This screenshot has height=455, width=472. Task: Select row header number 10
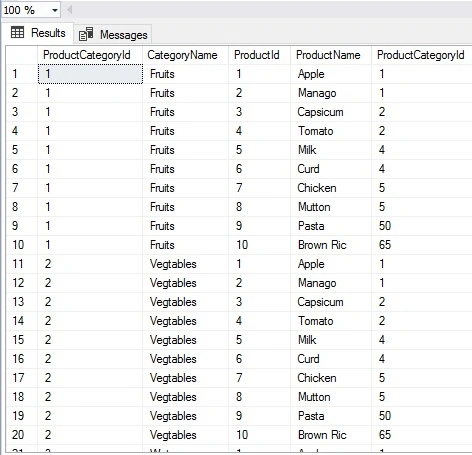pos(22,245)
